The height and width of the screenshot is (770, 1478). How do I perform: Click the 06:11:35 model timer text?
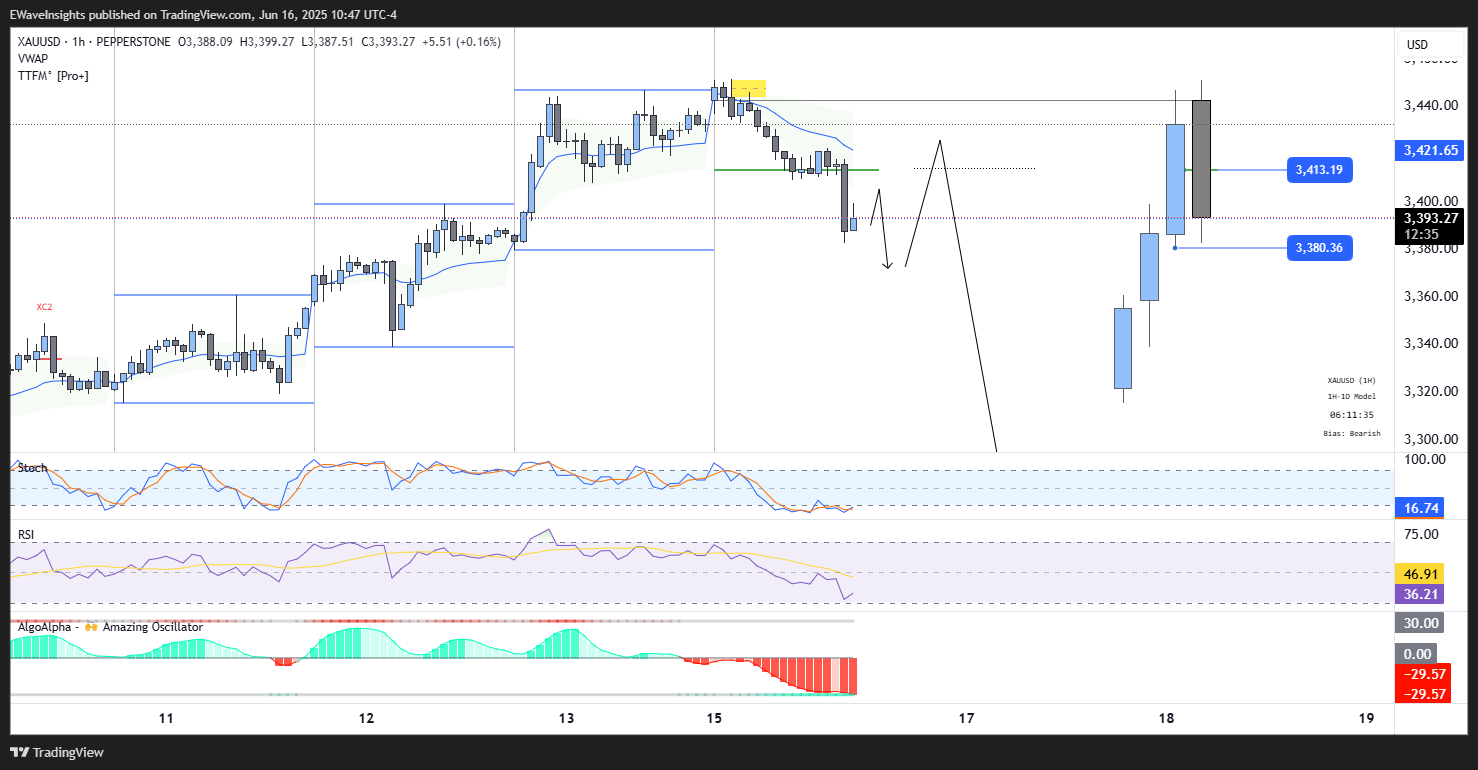(x=1351, y=415)
